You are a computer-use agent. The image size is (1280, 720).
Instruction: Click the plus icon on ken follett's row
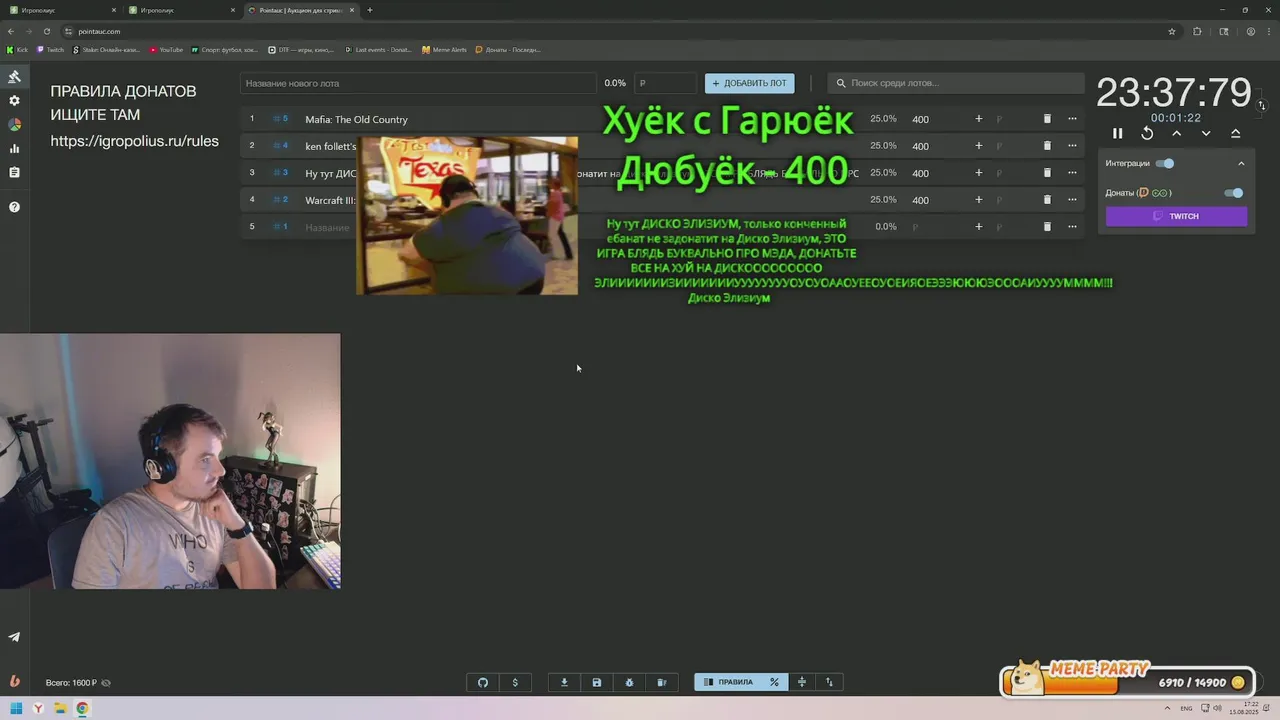click(x=979, y=146)
